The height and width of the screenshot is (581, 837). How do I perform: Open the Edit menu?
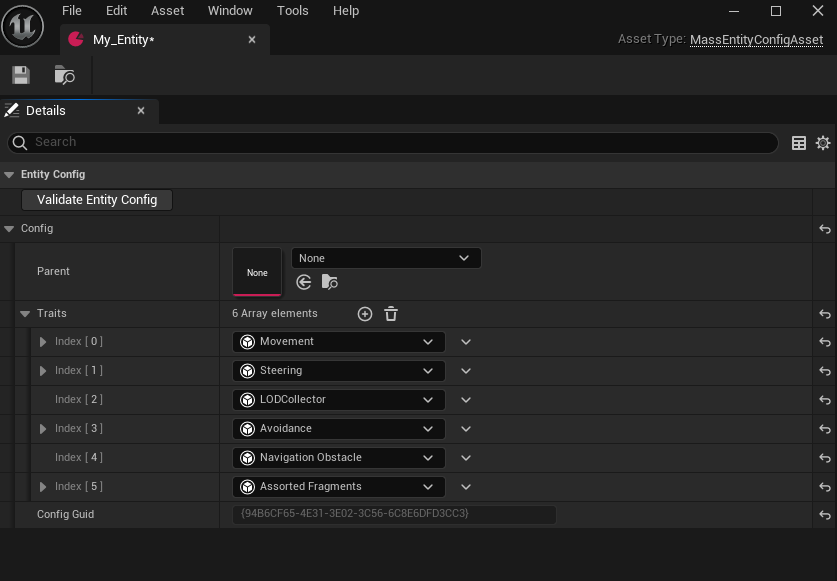[x=116, y=11]
